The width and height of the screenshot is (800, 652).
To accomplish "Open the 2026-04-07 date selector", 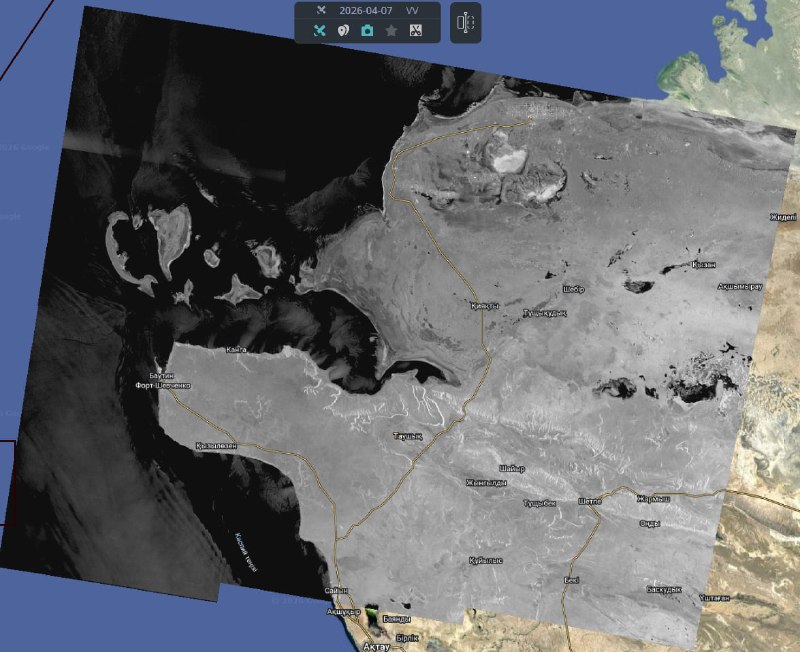I will tap(366, 10).
